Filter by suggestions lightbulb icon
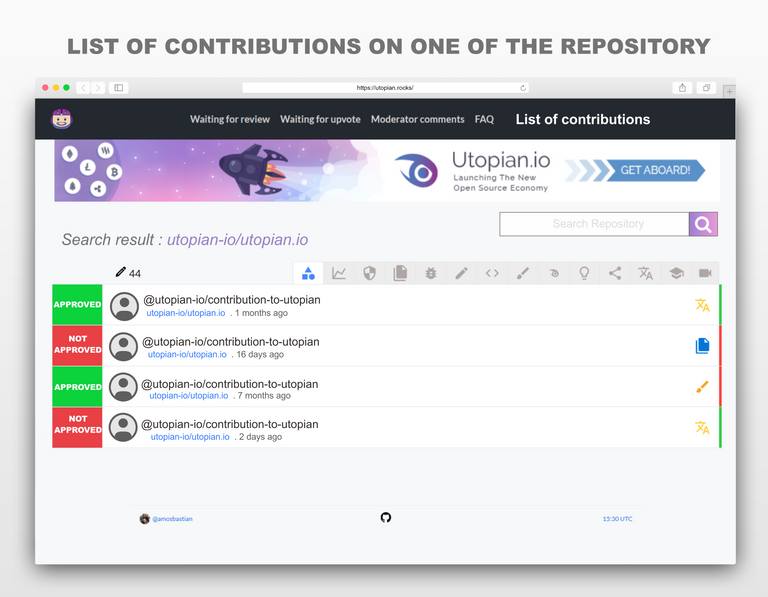Screen dimensions: 768x597 click(584, 273)
